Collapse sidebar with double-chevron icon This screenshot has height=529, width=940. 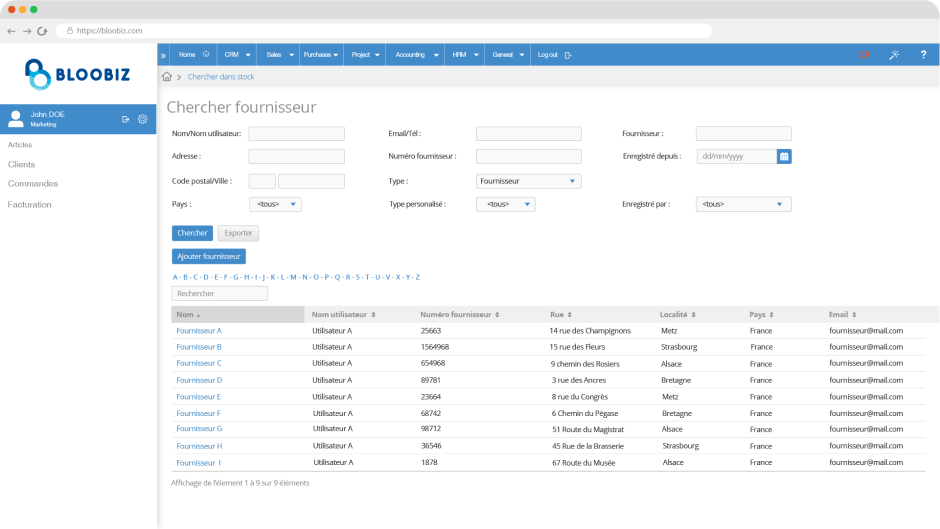pyautogui.click(x=163, y=55)
